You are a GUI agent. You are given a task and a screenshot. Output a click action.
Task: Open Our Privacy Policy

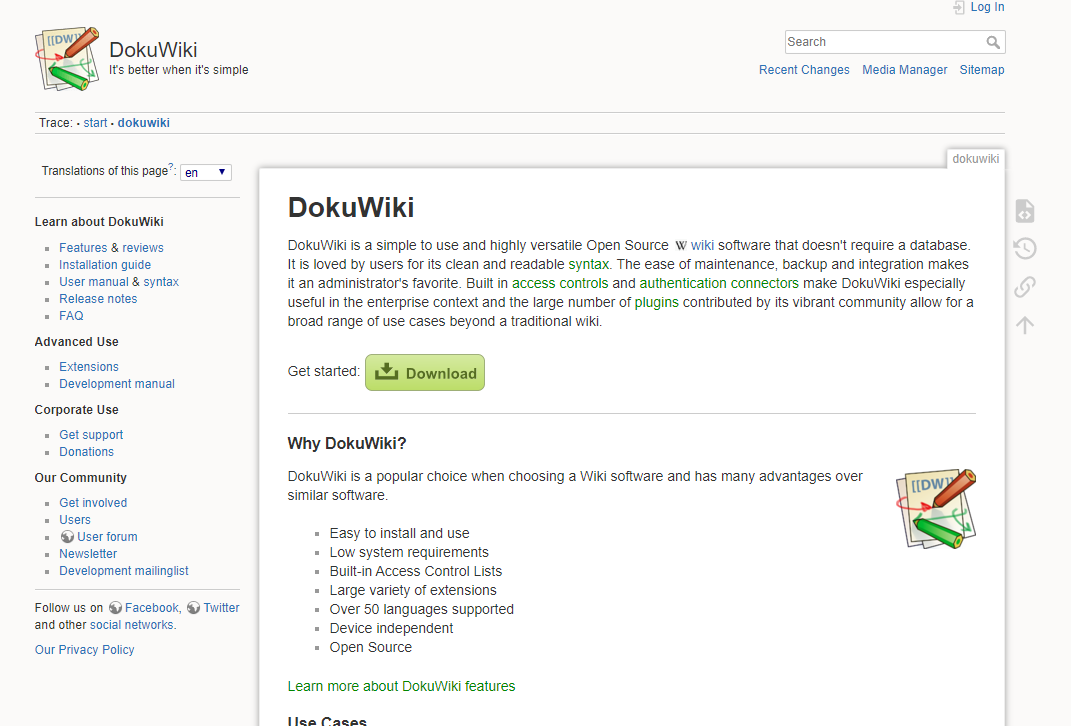(85, 650)
